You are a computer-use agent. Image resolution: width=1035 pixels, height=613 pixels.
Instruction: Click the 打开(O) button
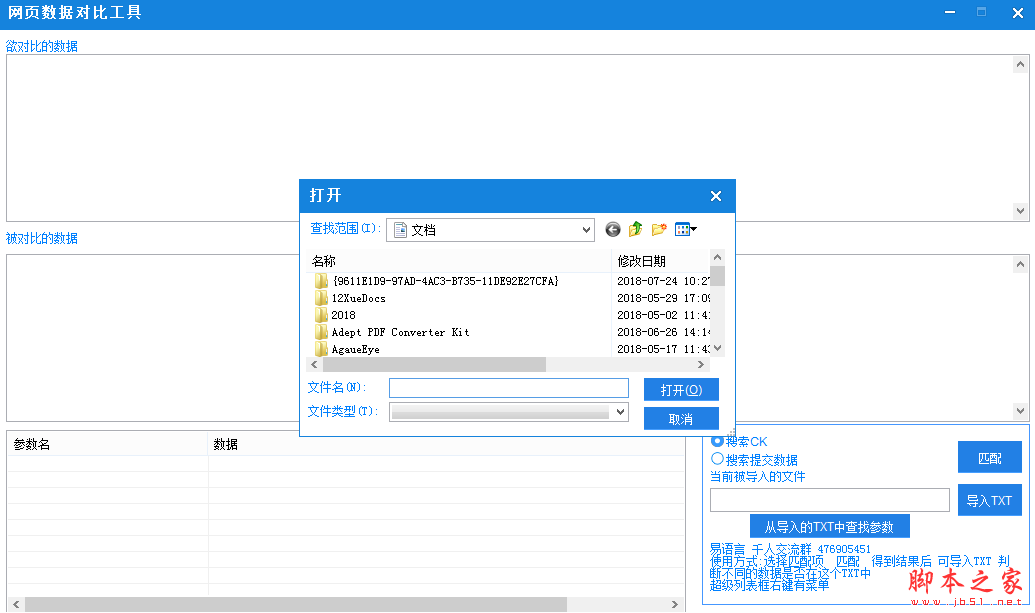coord(681,390)
